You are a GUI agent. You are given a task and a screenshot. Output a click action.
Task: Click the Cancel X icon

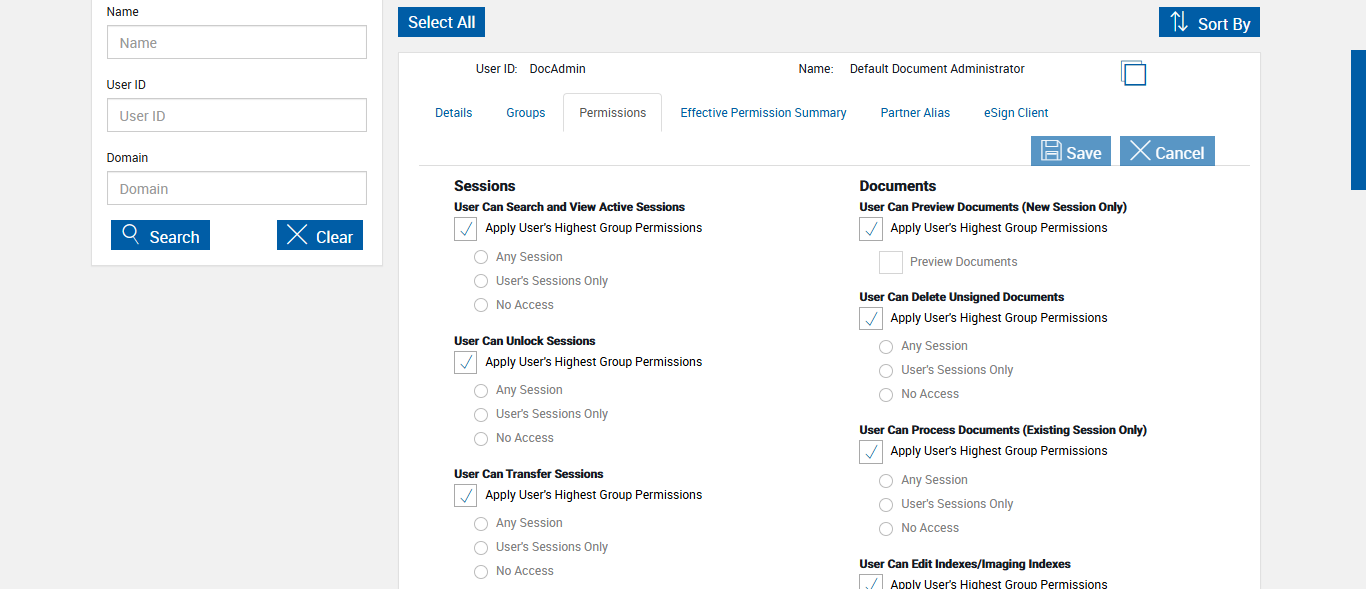(x=1140, y=151)
